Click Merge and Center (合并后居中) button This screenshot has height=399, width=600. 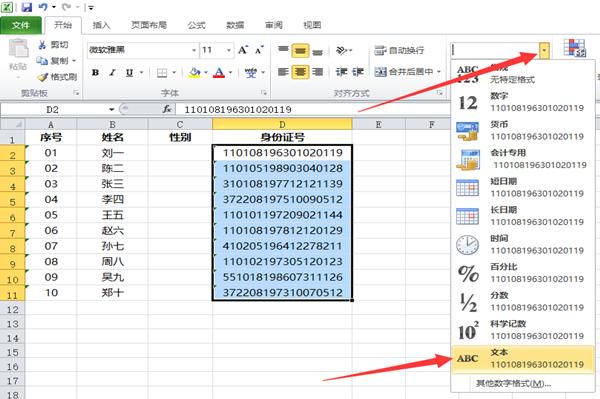tap(404, 72)
